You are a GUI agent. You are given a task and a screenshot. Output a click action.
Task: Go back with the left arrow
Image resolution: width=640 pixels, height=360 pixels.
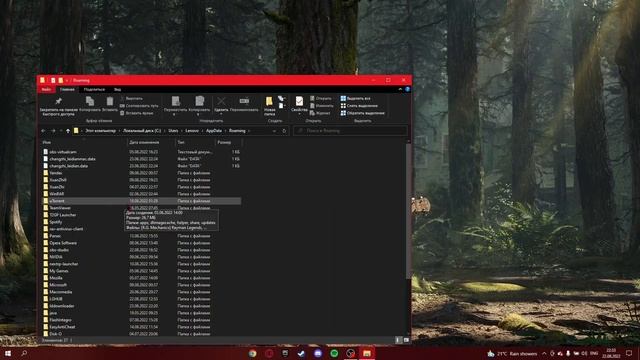coord(44,131)
